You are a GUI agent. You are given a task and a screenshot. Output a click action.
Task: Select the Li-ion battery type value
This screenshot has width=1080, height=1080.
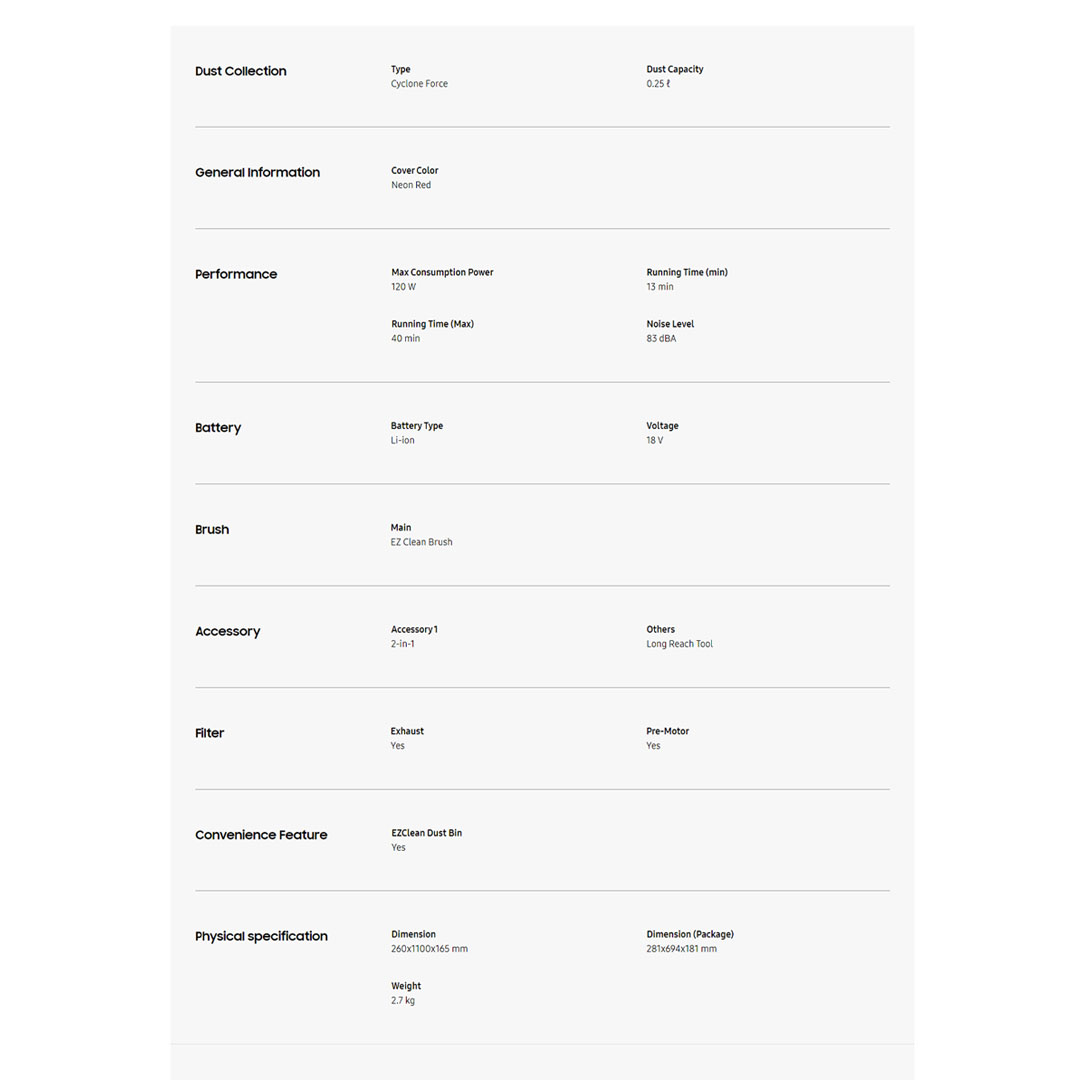click(402, 440)
